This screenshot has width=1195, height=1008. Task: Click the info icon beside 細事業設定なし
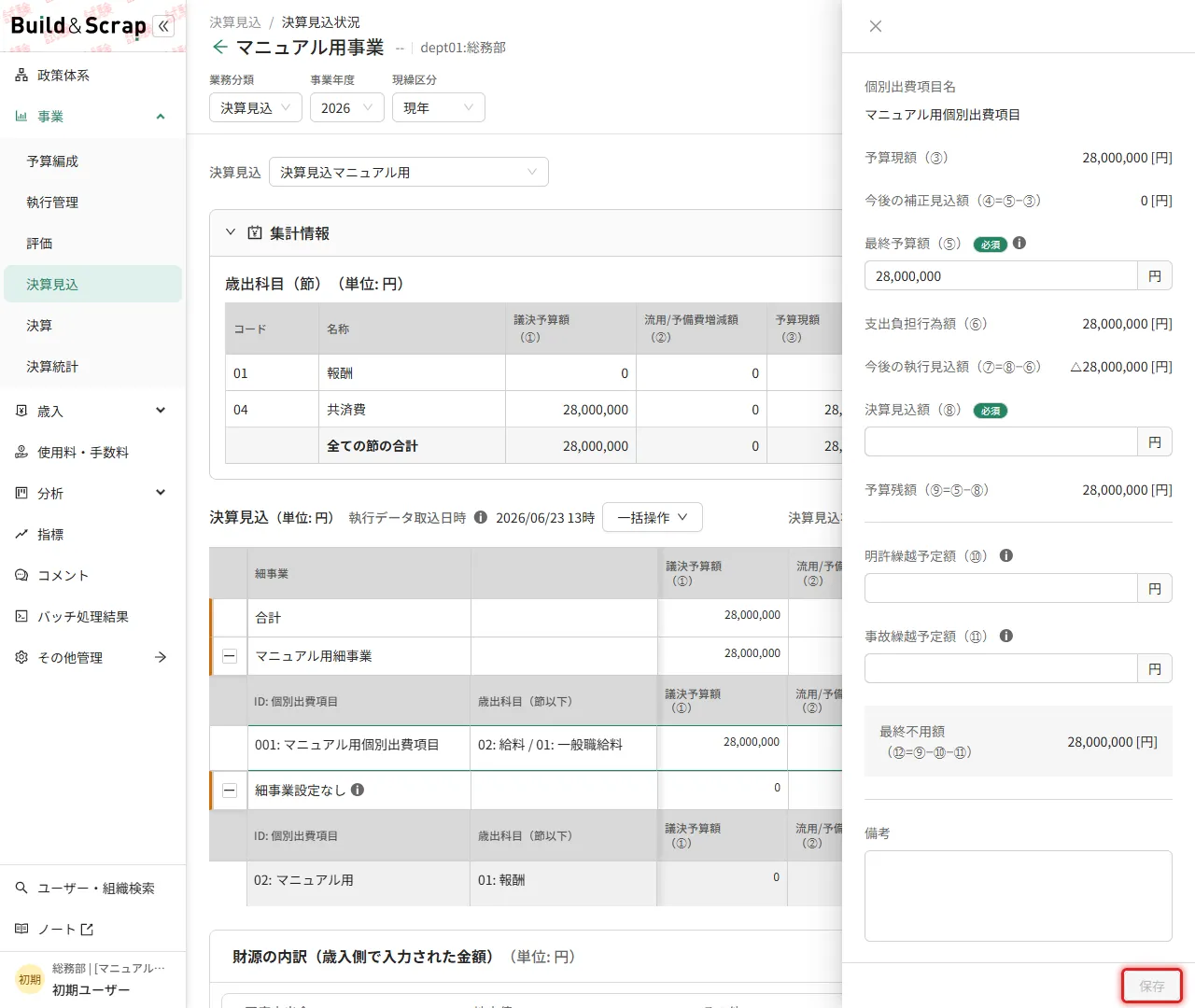(358, 790)
